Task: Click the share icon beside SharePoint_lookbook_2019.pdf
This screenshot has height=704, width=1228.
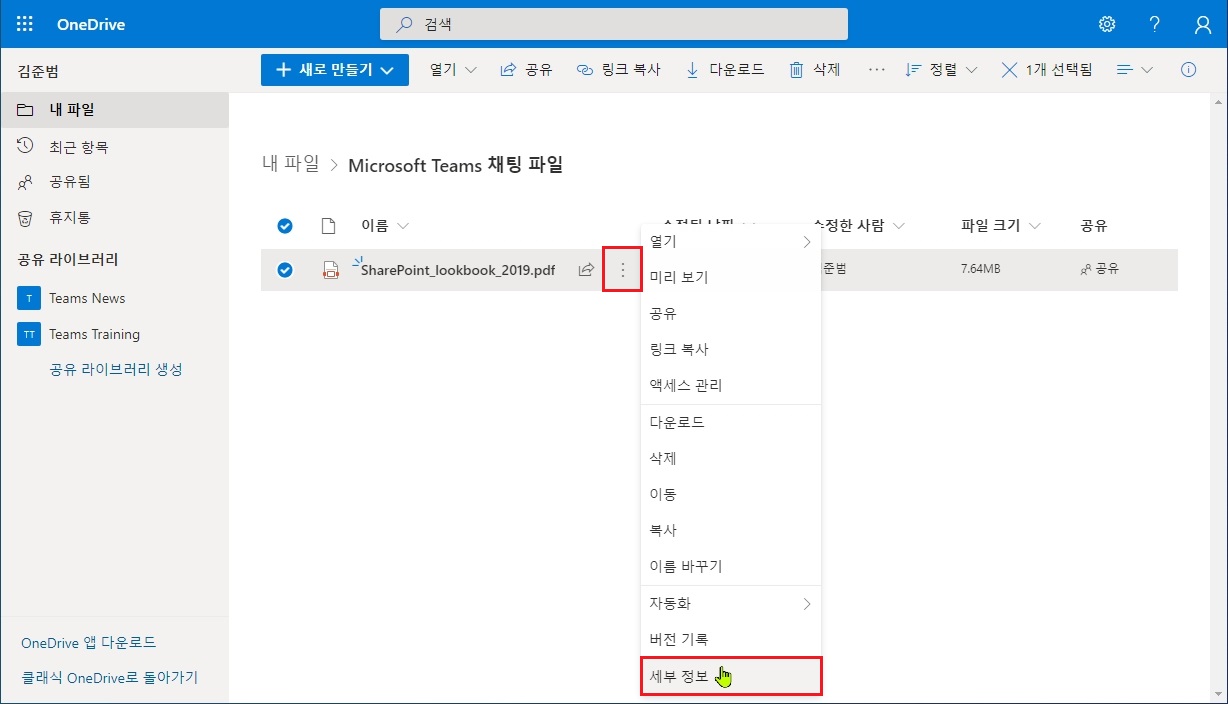Action: click(x=587, y=270)
